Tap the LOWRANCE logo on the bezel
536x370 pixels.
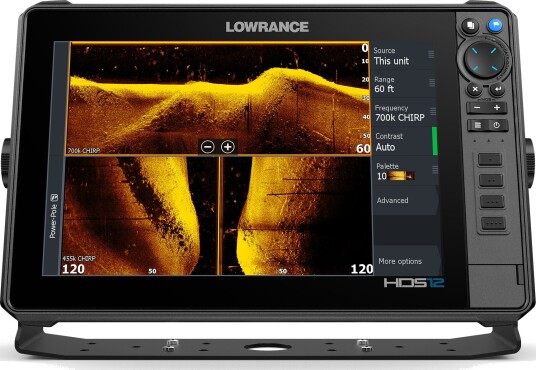click(267, 27)
